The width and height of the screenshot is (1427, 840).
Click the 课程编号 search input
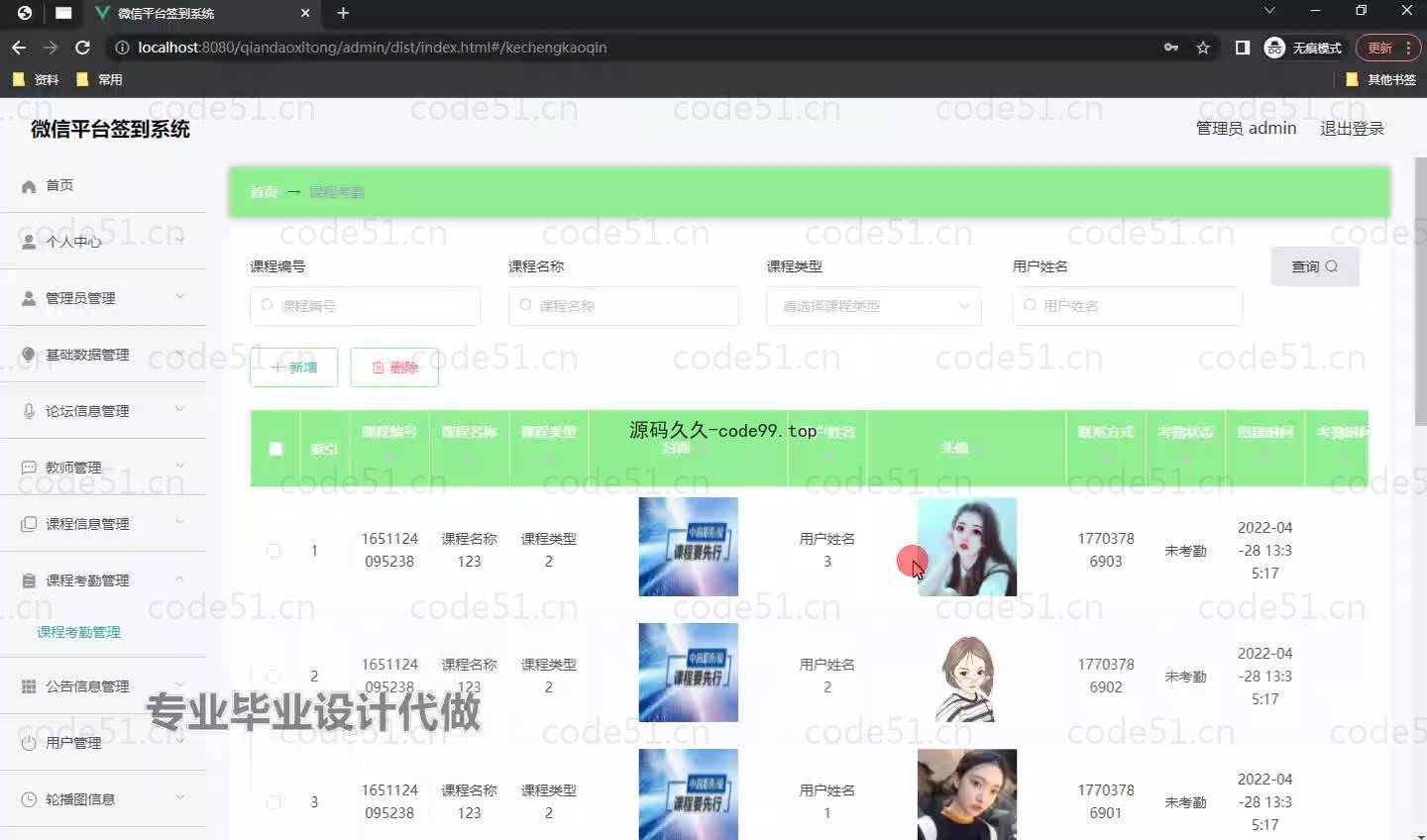coord(366,306)
